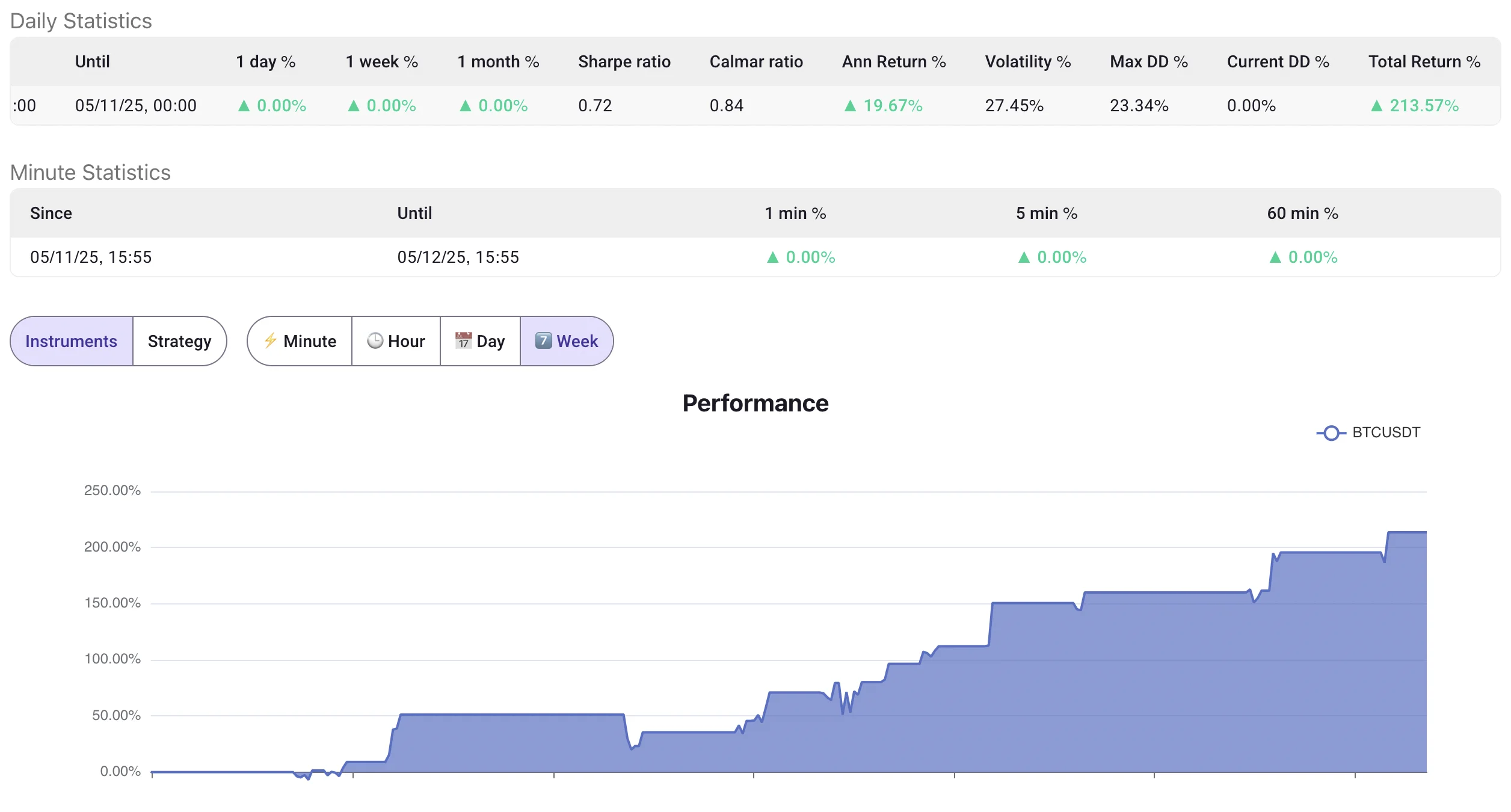Click the 60 min 0.00% value
This screenshot has width=1511, height=812.
[x=1303, y=257]
